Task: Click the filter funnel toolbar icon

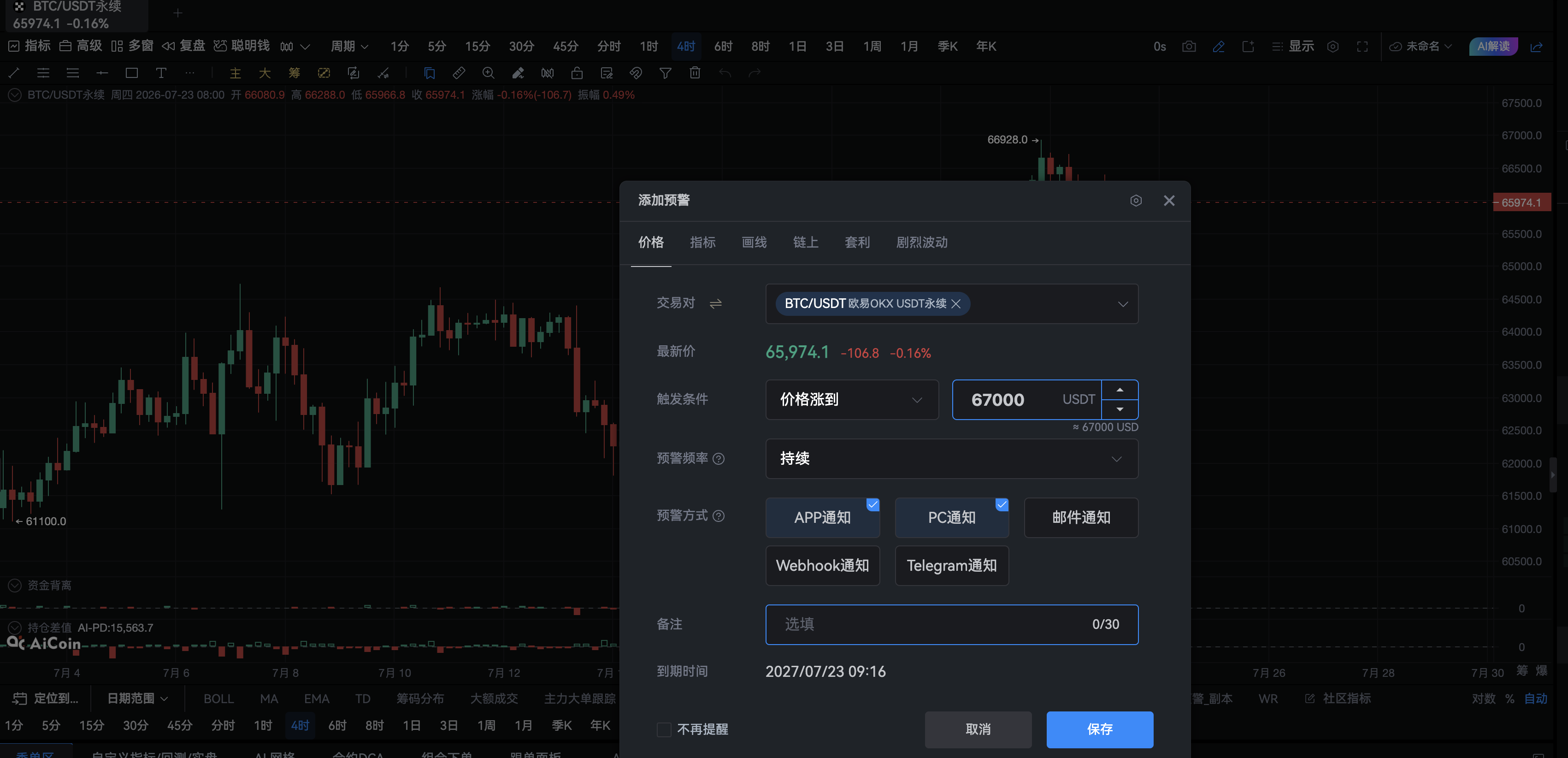Action: click(x=665, y=73)
